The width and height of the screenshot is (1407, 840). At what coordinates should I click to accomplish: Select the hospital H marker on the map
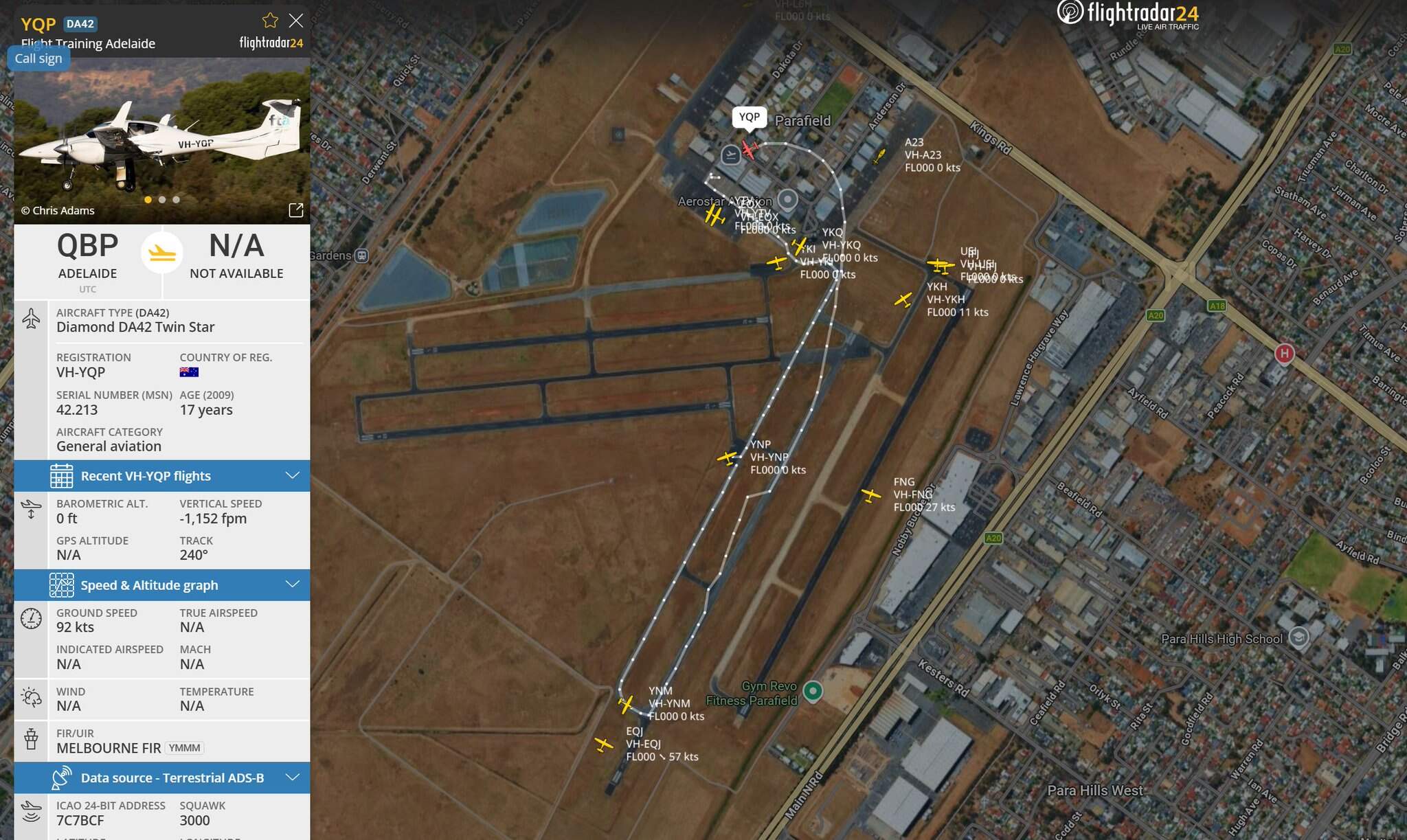(1284, 354)
